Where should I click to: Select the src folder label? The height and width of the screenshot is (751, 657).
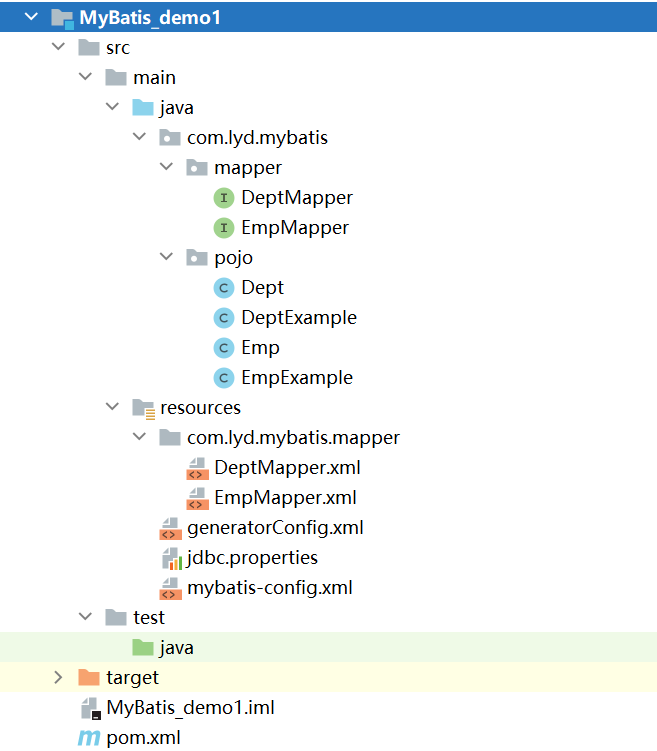(118, 48)
